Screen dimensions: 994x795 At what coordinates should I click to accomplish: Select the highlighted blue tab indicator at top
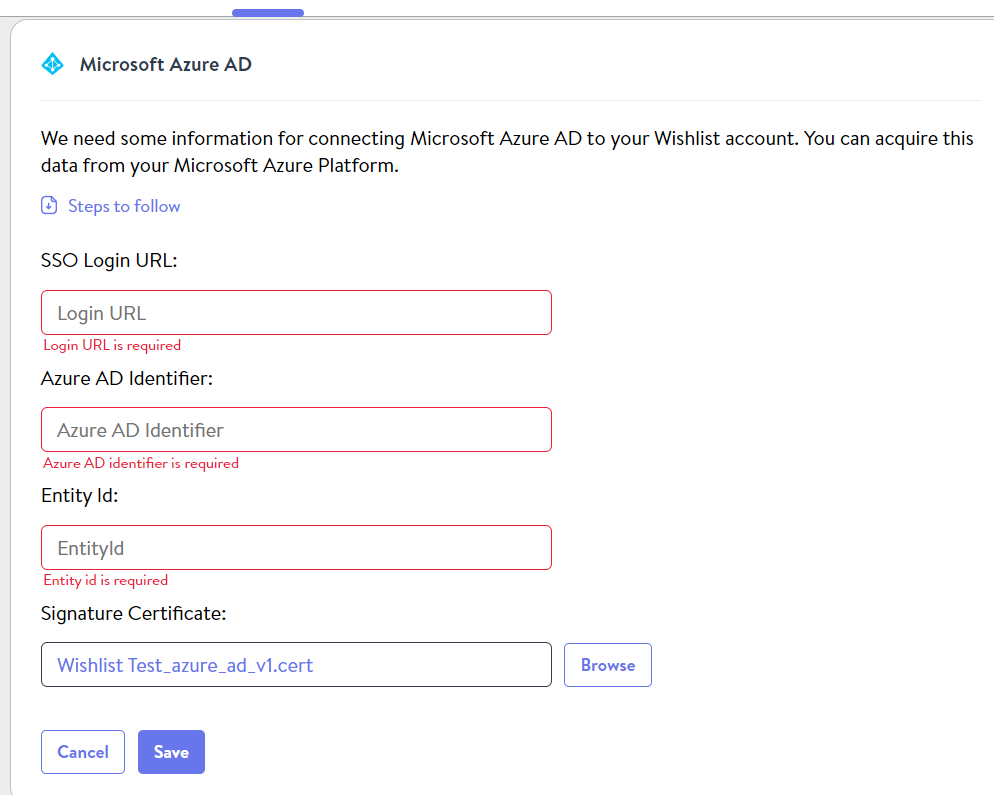coord(268,13)
